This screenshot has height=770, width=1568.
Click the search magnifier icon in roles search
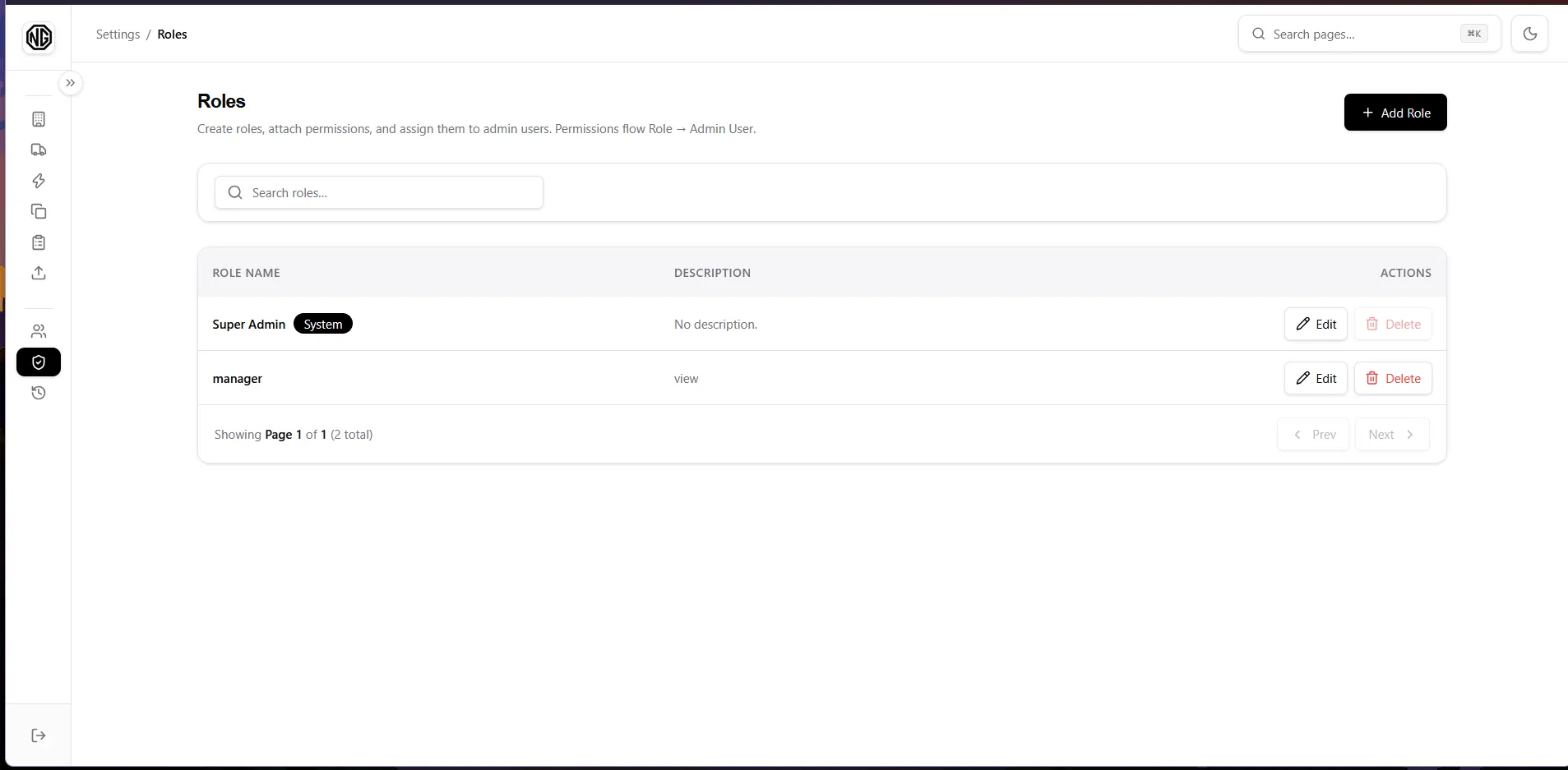(235, 192)
